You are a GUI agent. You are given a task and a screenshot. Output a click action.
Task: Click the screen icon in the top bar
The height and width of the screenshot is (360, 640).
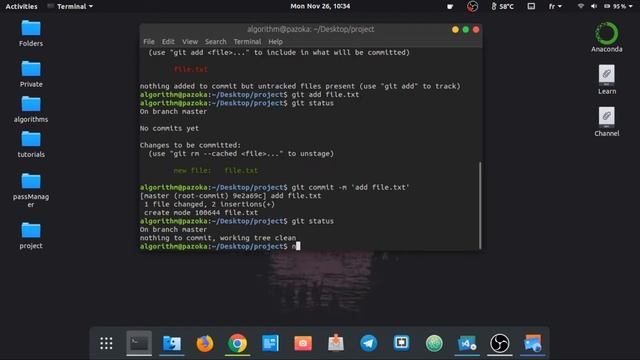531,6
